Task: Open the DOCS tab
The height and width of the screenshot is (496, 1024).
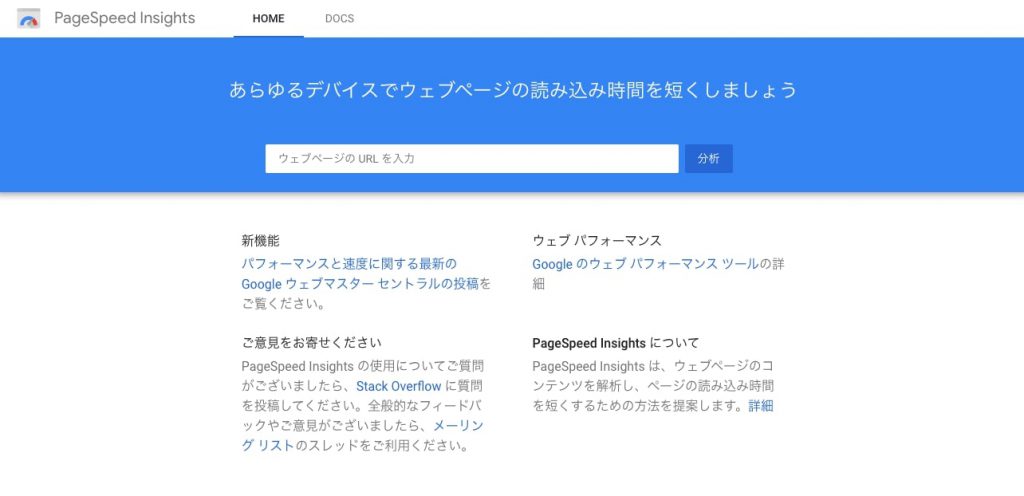Action: (x=339, y=19)
